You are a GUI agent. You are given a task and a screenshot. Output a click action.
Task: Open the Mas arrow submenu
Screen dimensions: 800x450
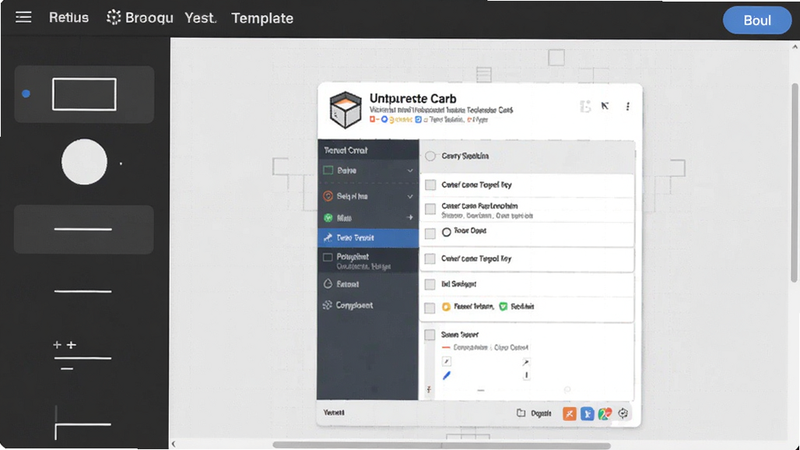tap(409, 217)
